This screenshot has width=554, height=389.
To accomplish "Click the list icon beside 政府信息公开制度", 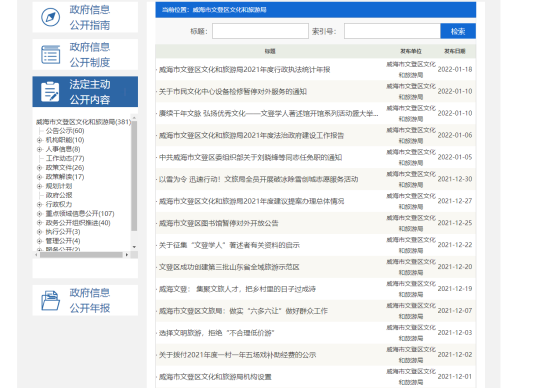I will (50, 54).
